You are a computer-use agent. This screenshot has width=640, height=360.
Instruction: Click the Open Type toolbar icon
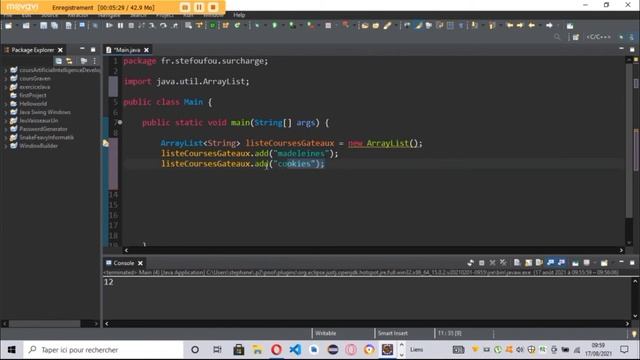click(364, 26)
